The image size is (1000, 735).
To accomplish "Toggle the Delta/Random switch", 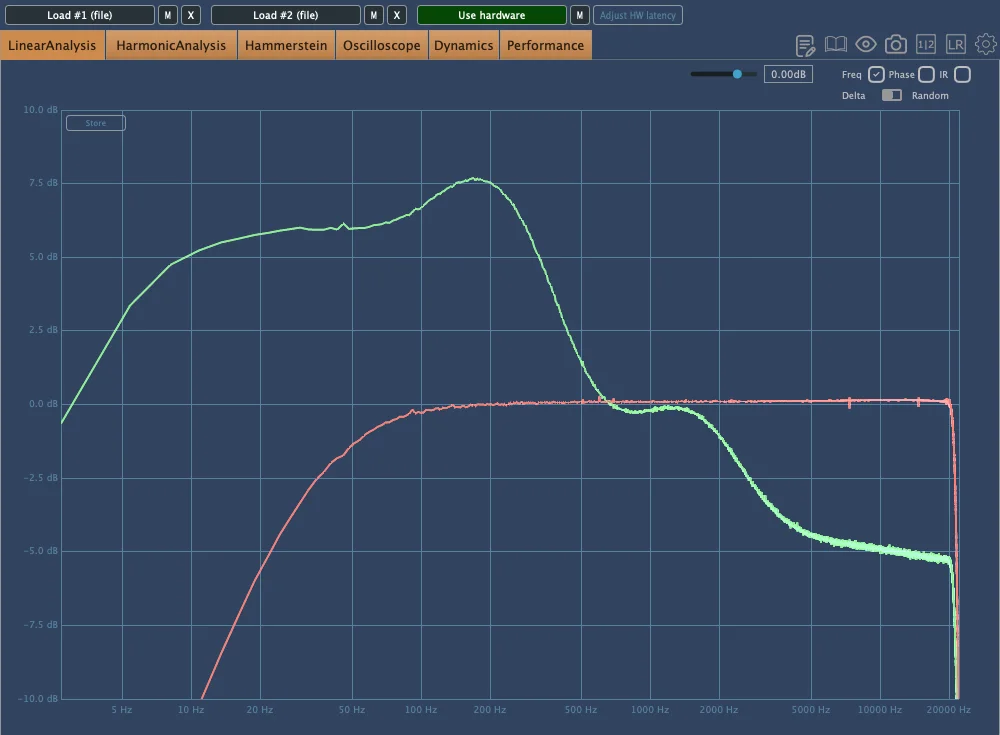I will (x=891, y=96).
